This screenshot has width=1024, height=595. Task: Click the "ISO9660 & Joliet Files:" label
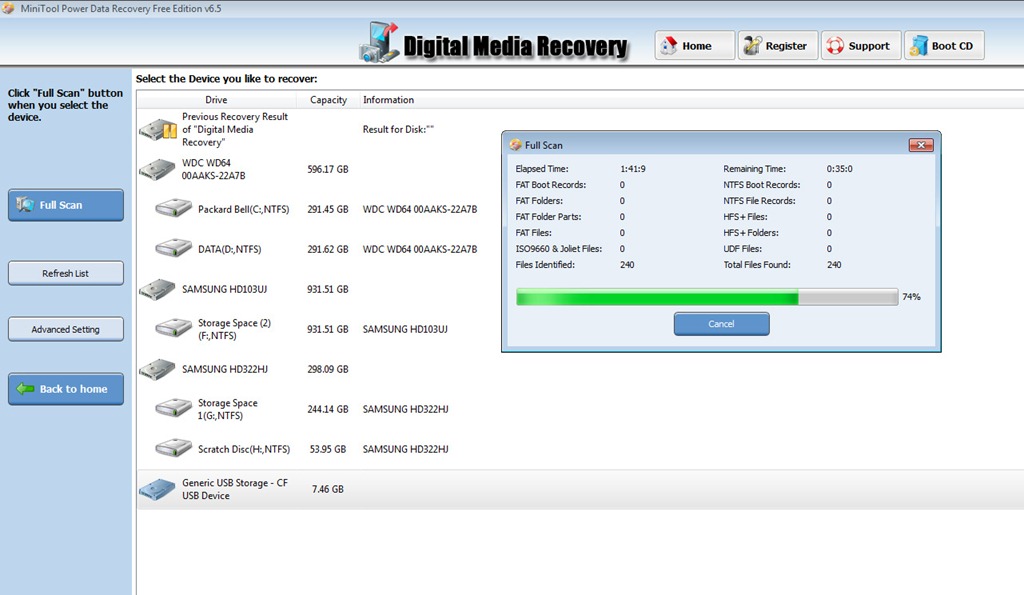558,249
